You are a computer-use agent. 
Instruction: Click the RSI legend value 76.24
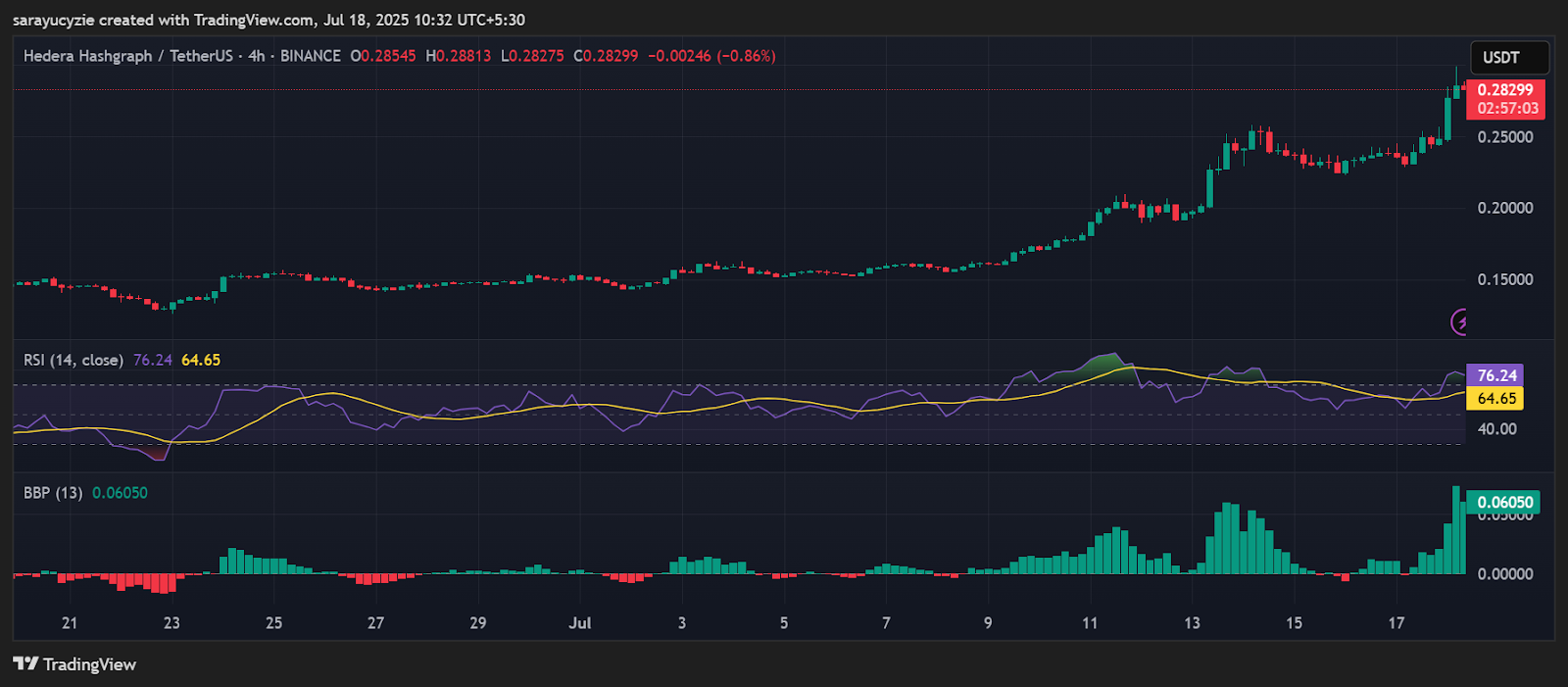pos(153,360)
